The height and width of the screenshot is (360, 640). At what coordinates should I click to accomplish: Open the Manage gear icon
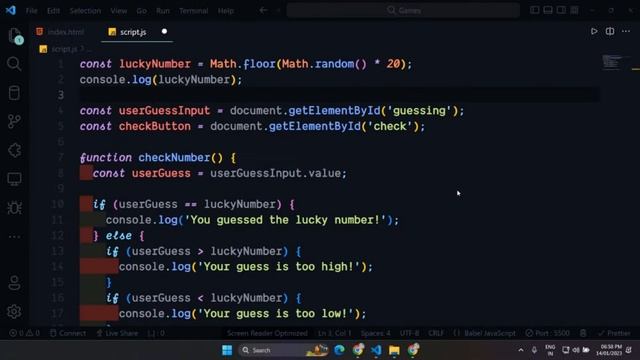tap(14, 312)
